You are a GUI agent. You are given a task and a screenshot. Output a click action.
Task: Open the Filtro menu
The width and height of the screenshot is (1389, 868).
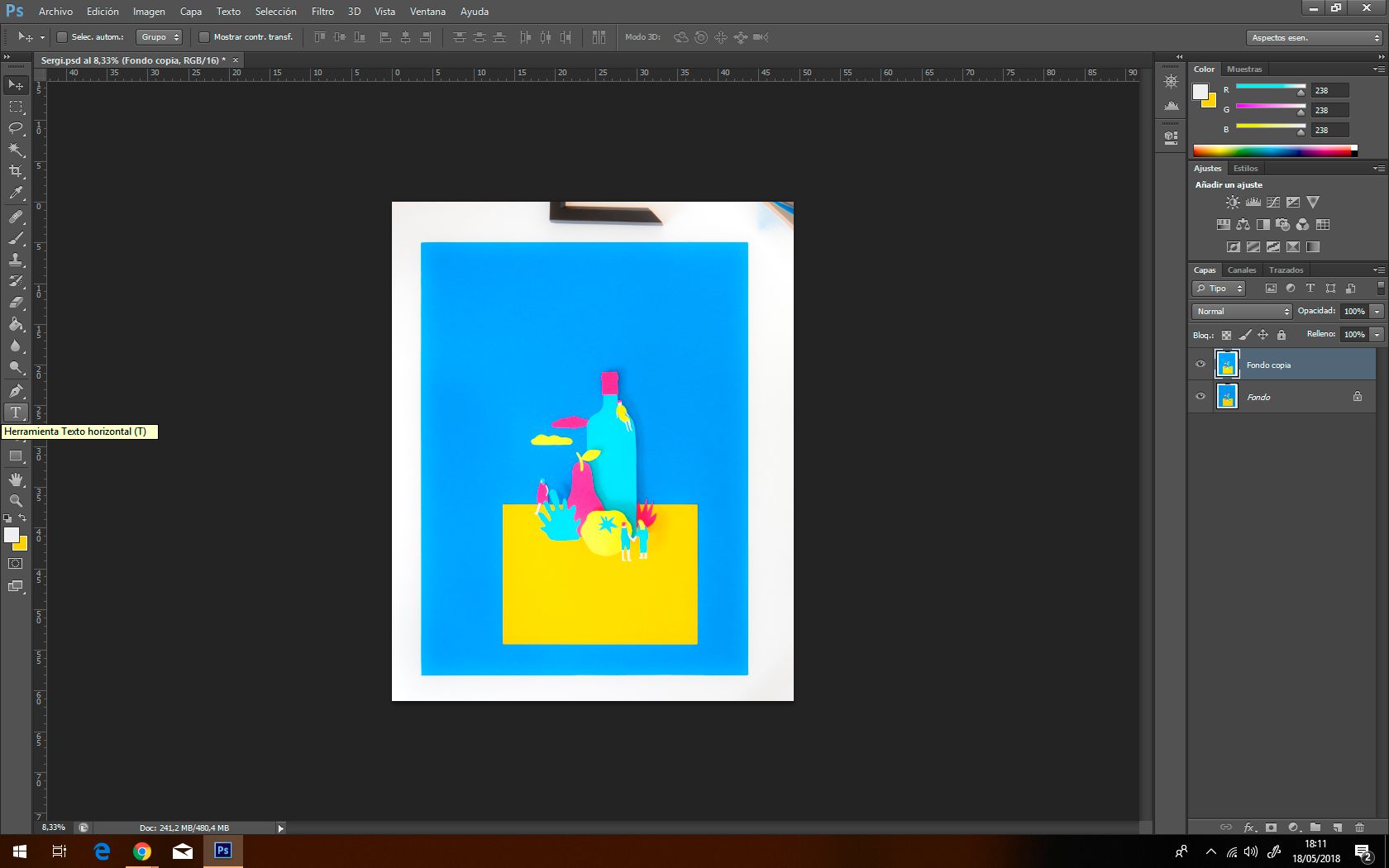pyautogui.click(x=322, y=12)
